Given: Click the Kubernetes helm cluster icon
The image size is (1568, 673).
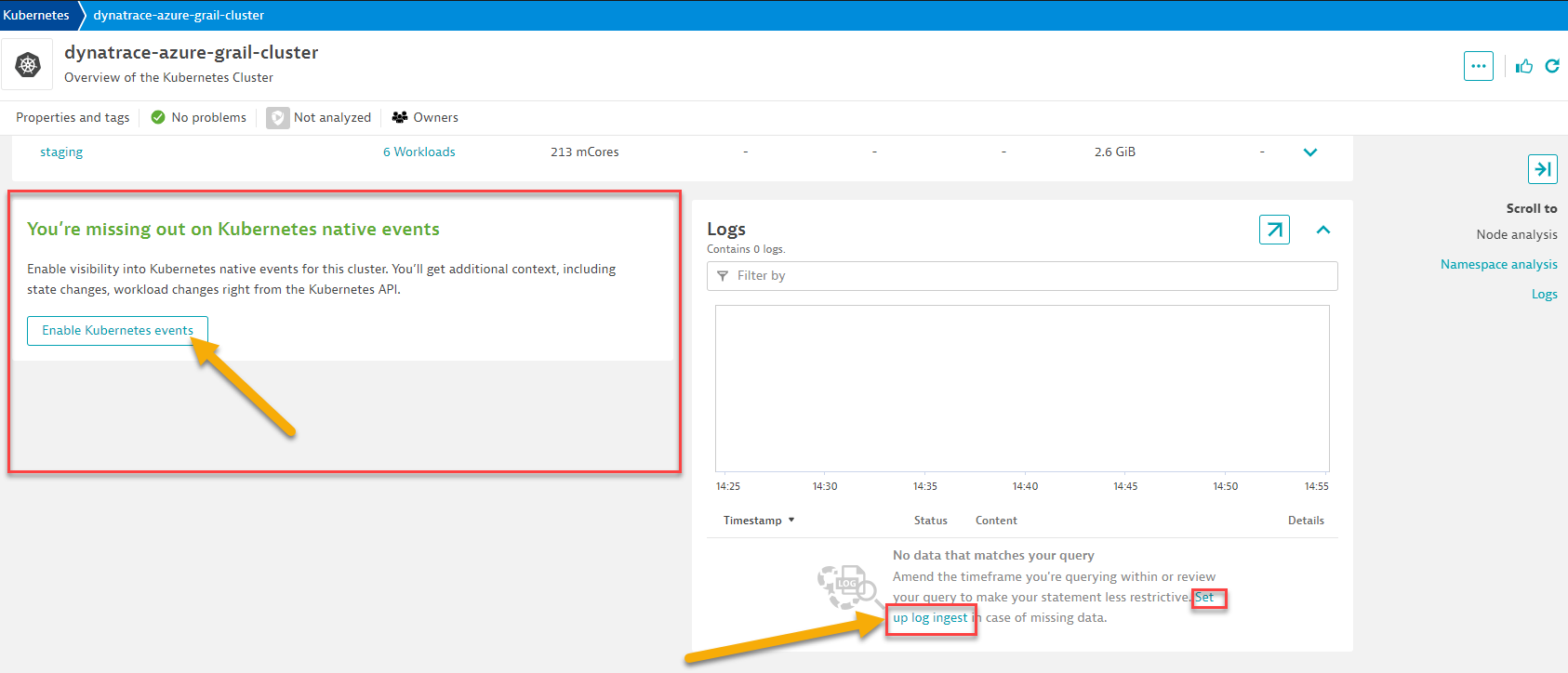Looking at the screenshot, I should click(28, 65).
